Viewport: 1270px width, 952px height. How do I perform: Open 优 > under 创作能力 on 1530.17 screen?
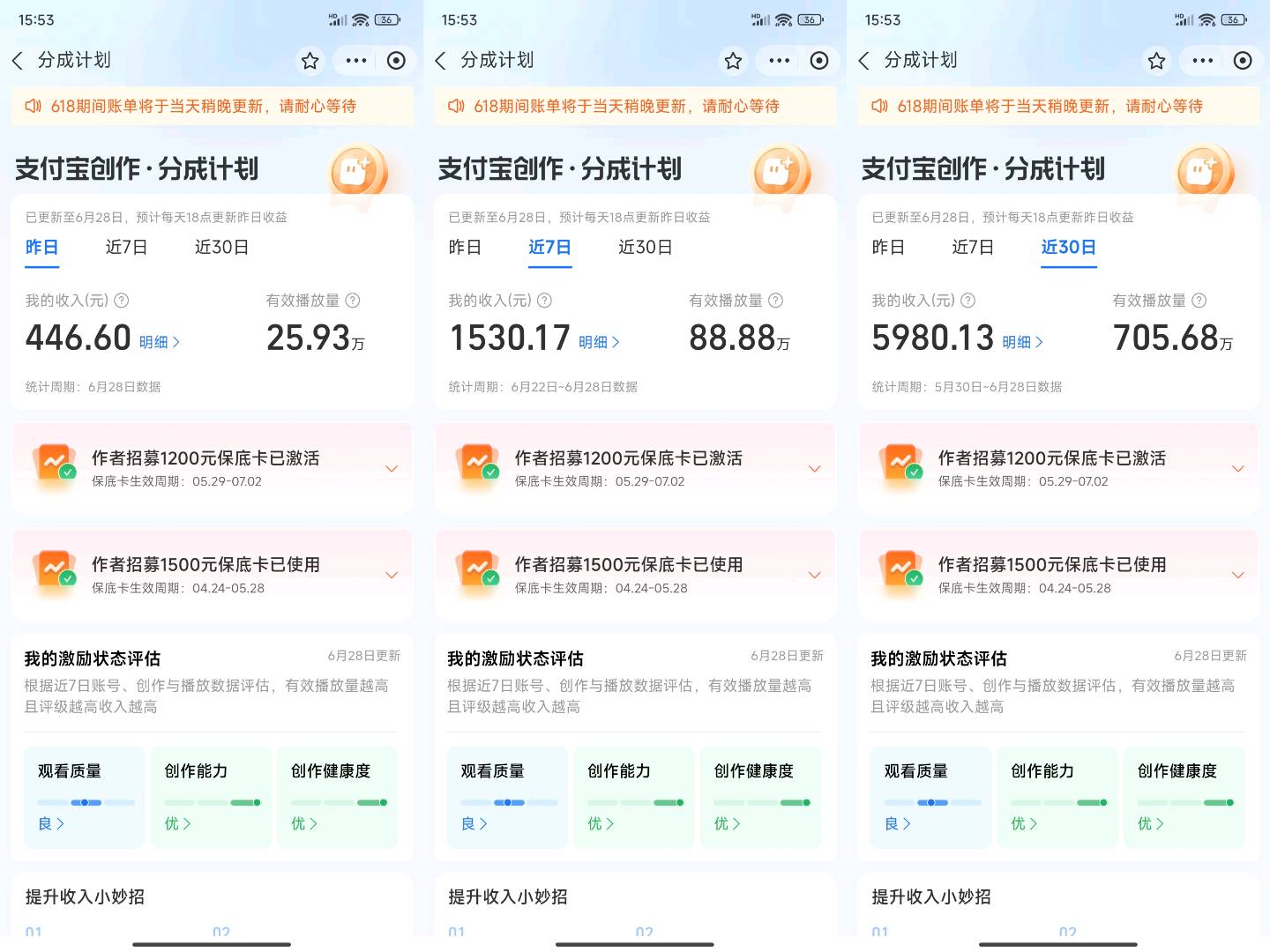601,823
